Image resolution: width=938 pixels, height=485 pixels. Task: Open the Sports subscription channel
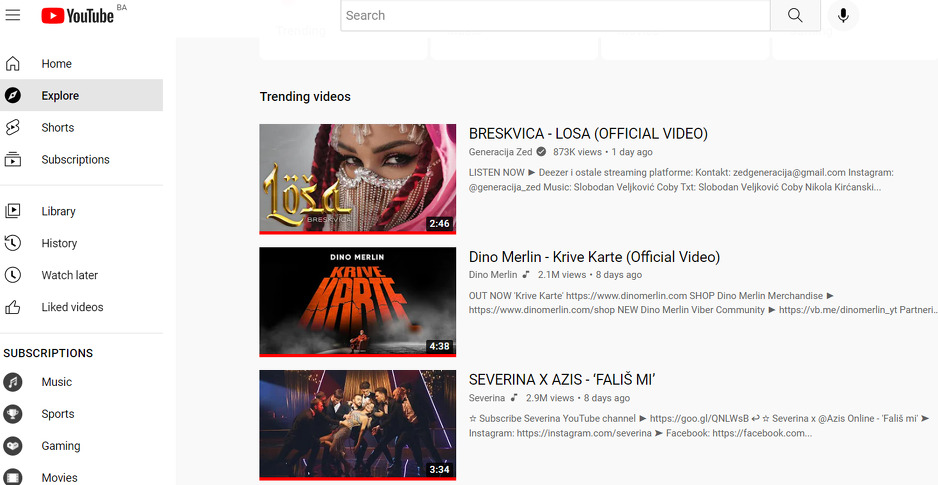point(57,414)
